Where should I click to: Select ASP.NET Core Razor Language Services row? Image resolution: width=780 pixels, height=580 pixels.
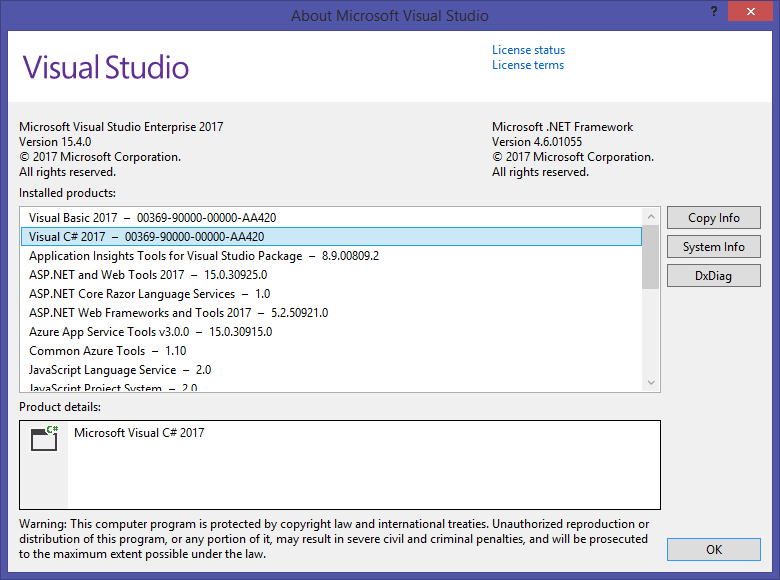[x=331, y=293]
